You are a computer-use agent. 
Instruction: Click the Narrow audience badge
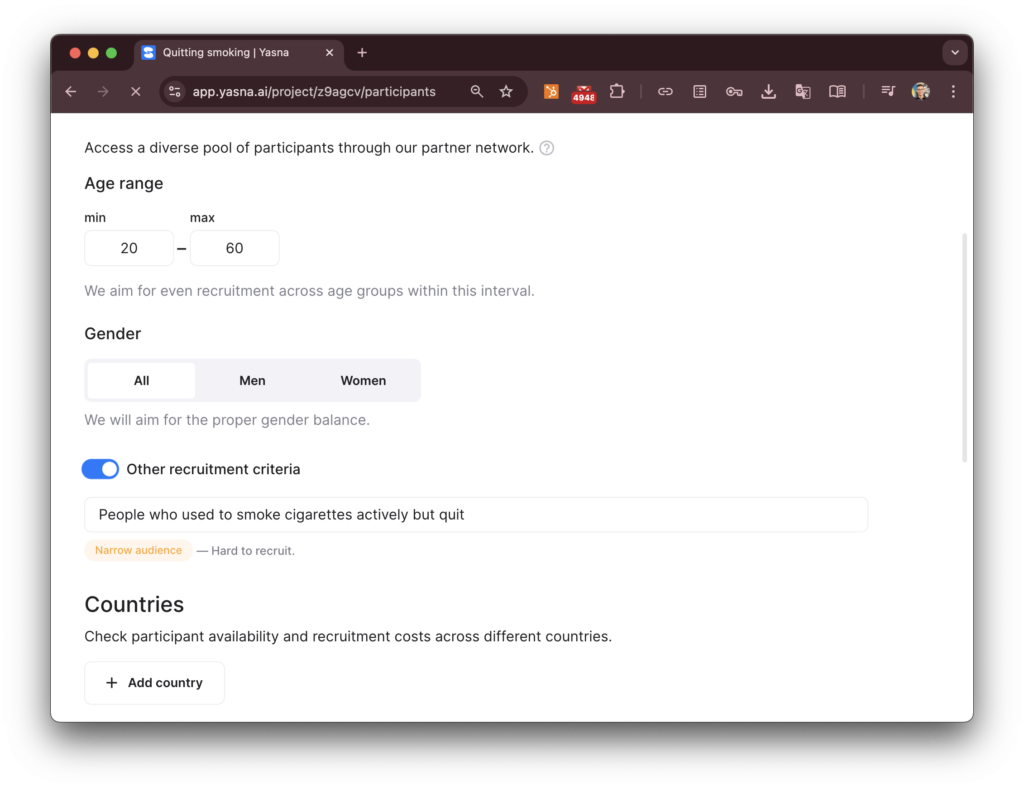pyautogui.click(x=138, y=551)
